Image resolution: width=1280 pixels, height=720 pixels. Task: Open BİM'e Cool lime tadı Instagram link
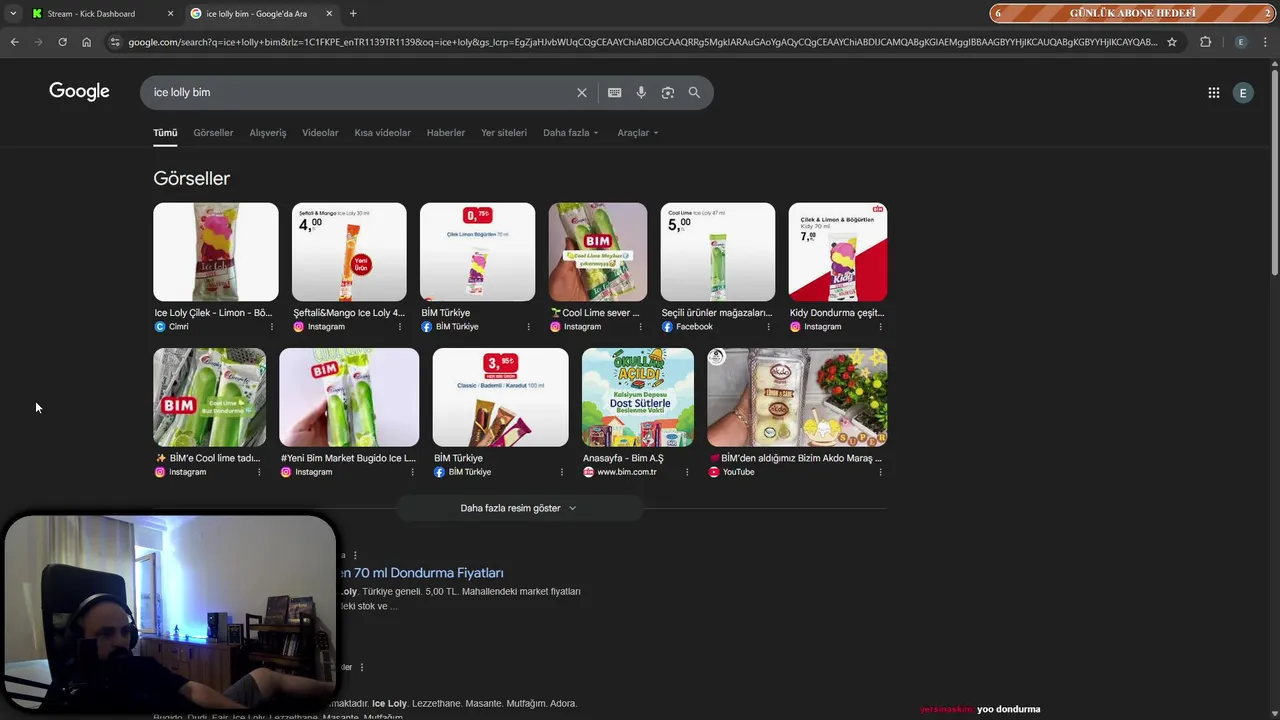tap(209, 458)
